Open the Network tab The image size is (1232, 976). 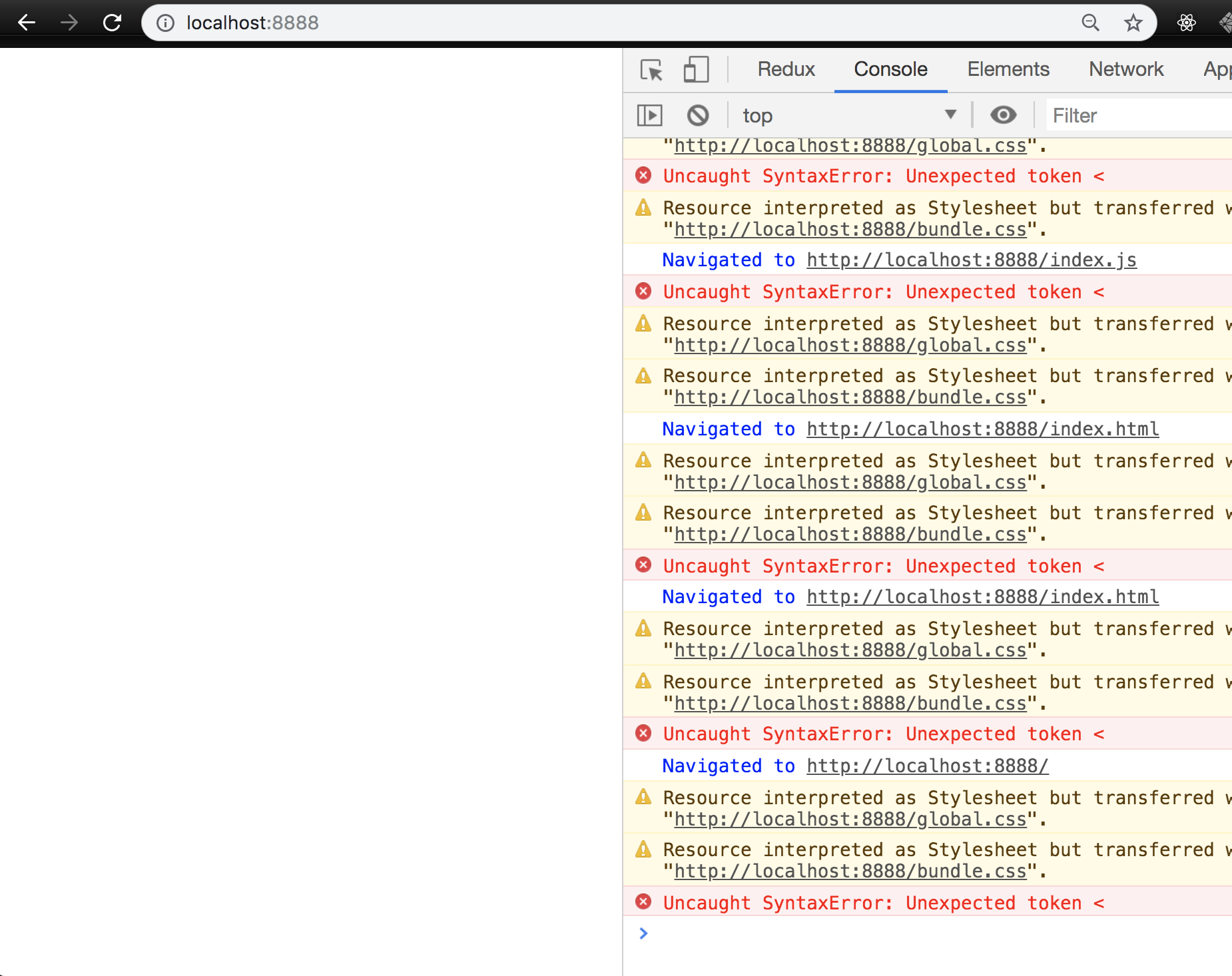pos(1126,69)
